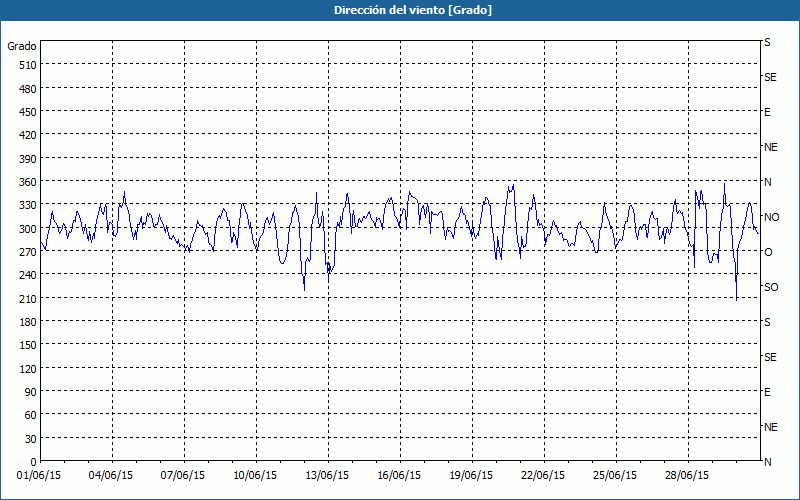Click the lowest dip of the blue wind line
Image resolution: width=800 pixels, height=500 pixels.
point(736,299)
